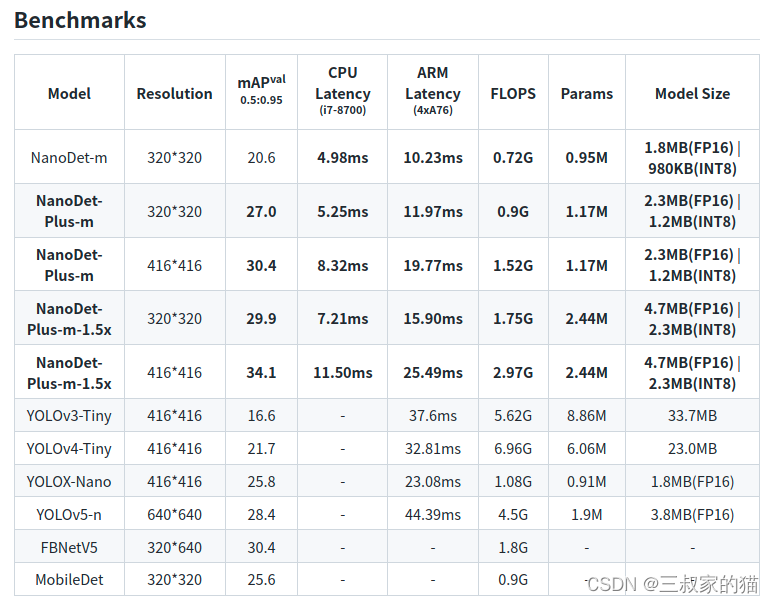
Task: Click the "ARM Latency (4xA76)" header
Action: (x=432, y=91)
